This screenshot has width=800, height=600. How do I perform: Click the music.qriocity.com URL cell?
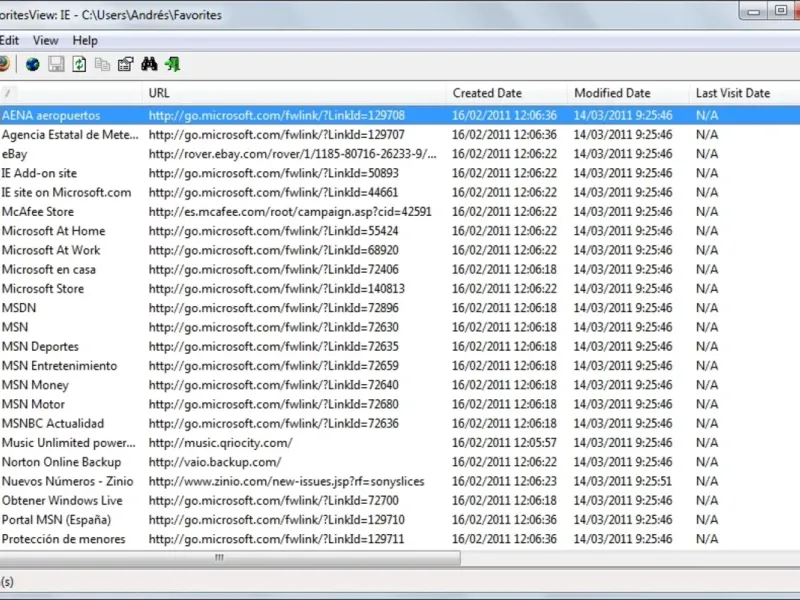pyautogui.click(x=220, y=443)
